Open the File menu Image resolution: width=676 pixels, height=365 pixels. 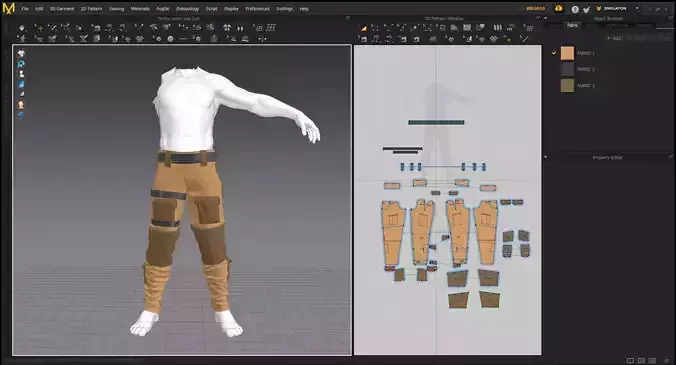(25, 9)
